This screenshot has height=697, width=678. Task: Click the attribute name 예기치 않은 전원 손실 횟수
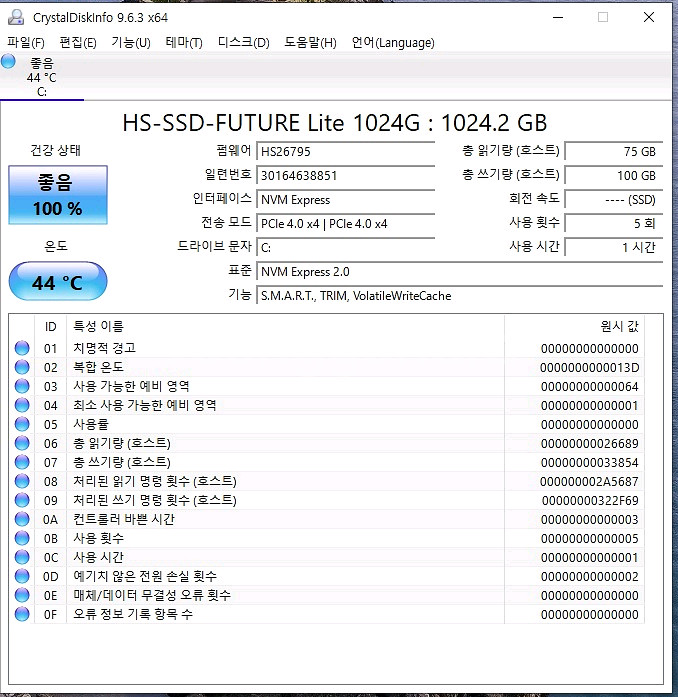click(145, 576)
